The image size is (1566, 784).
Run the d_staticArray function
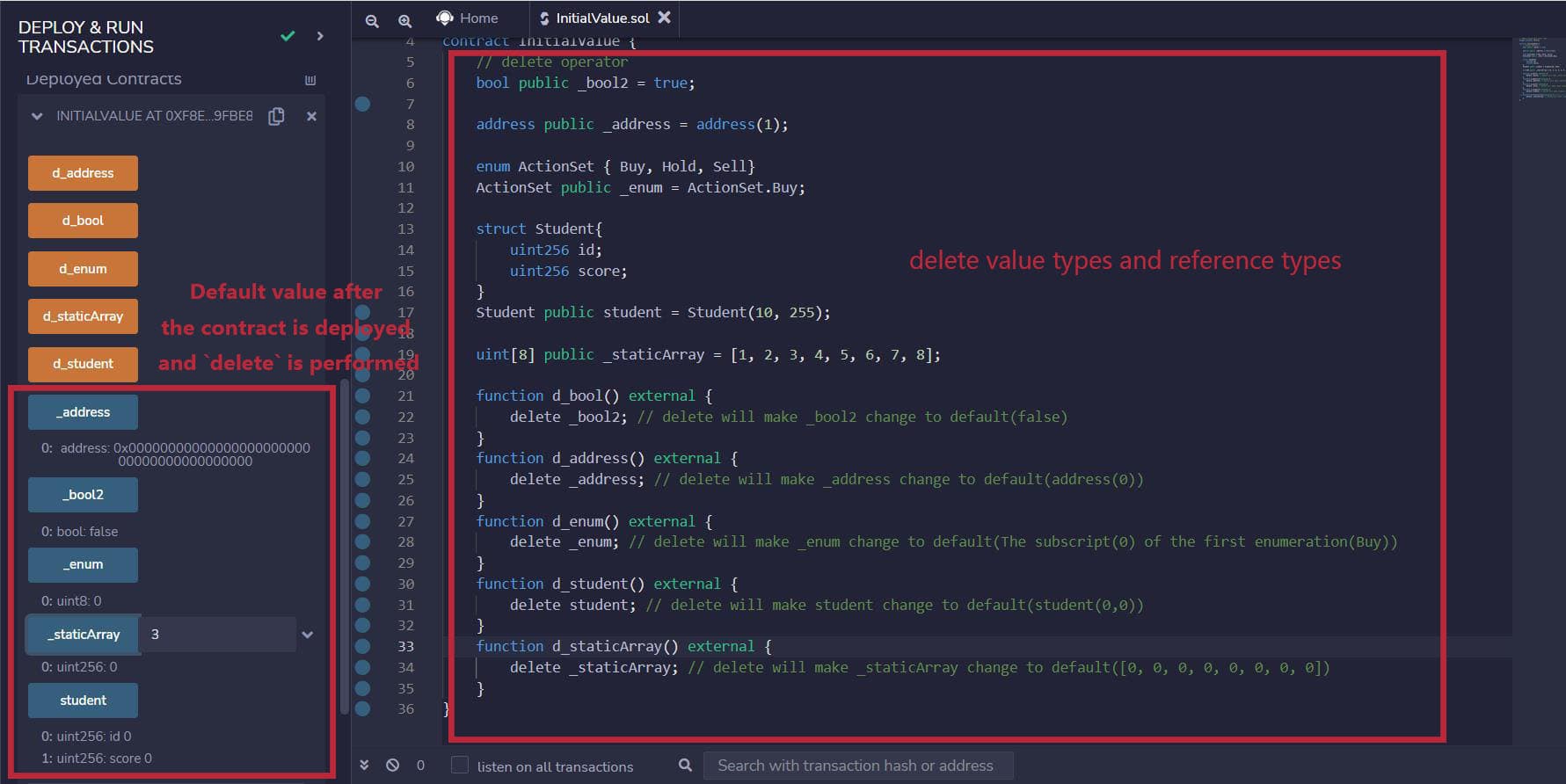tap(83, 316)
